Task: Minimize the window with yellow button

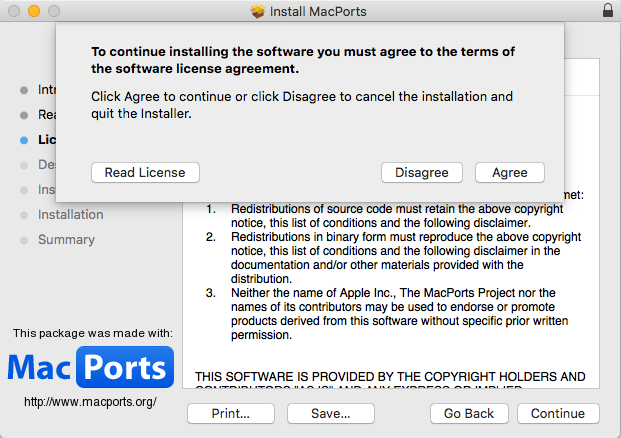Action: click(x=33, y=11)
